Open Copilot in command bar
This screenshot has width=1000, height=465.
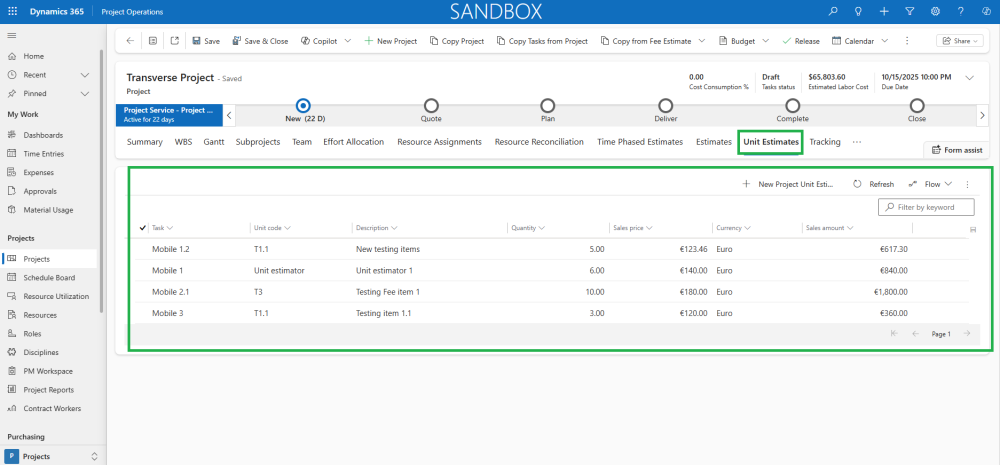320,41
